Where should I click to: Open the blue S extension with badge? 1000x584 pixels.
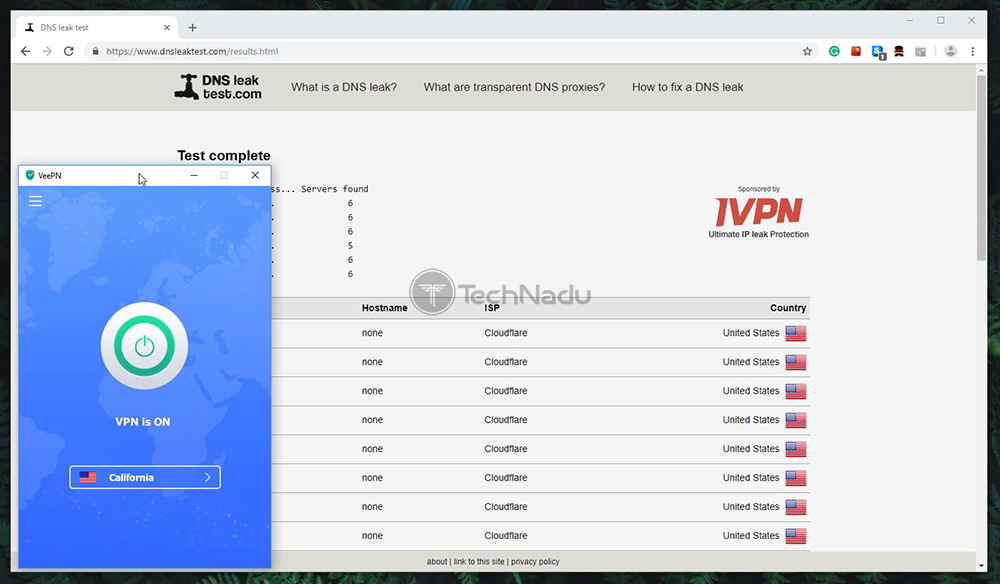pyautogui.click(x=878, y=52)
